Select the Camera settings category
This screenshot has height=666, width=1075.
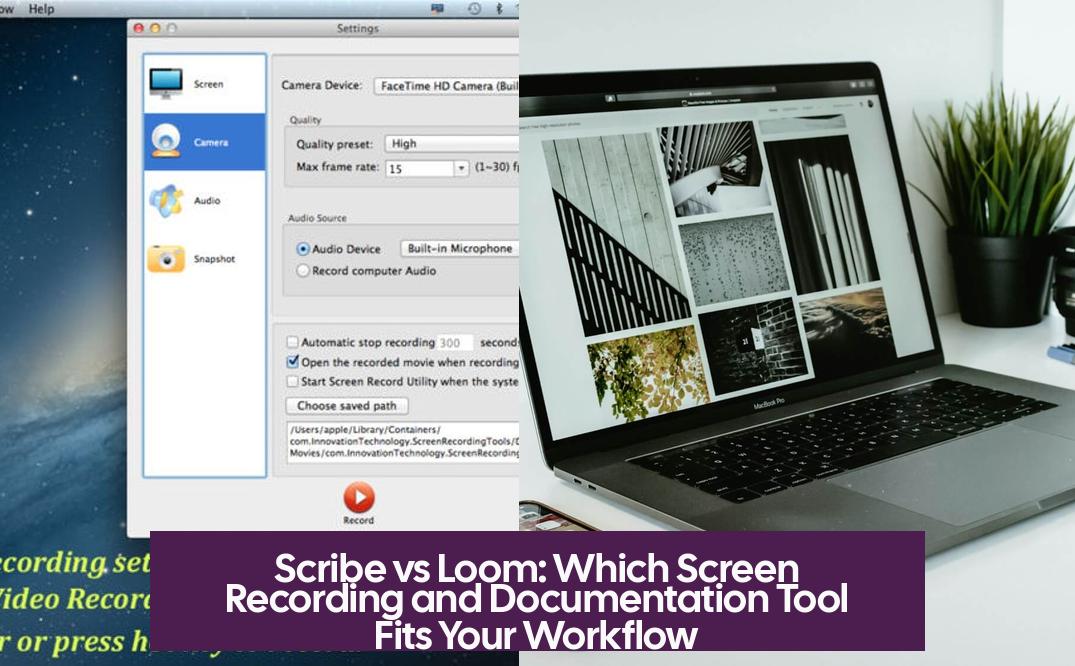204,142
